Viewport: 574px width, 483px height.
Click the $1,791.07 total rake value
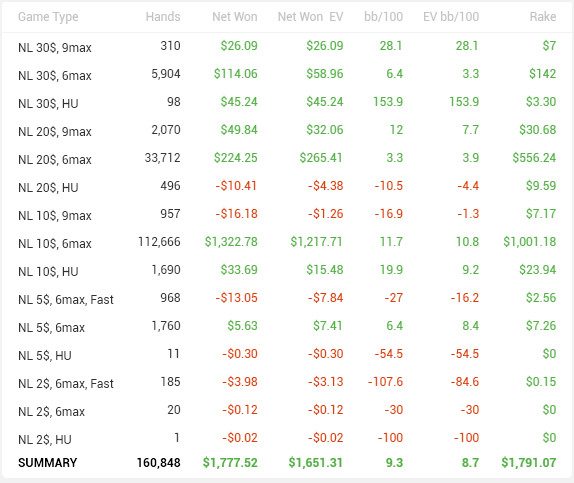pyautogui.click(x=529, y=463)
